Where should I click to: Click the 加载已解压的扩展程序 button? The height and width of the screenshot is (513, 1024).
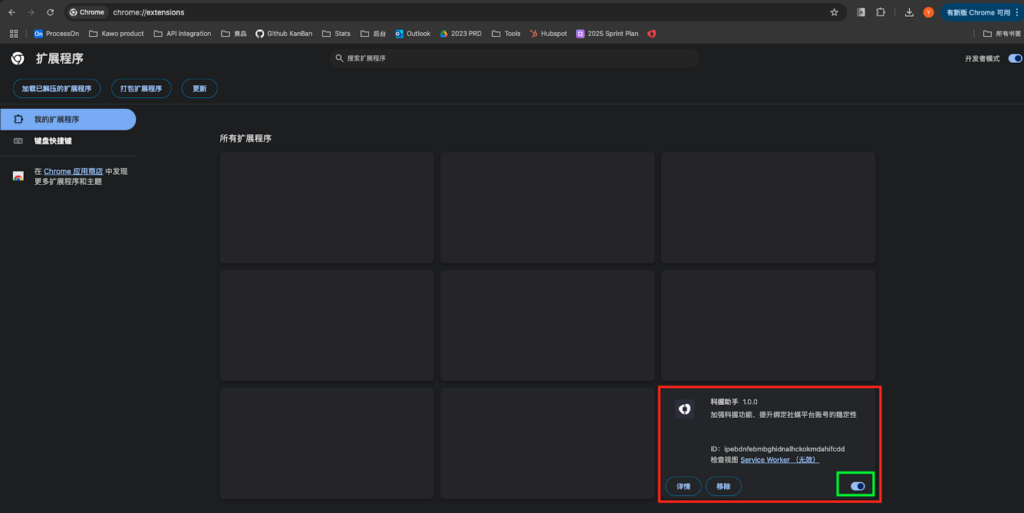[57, 88]
